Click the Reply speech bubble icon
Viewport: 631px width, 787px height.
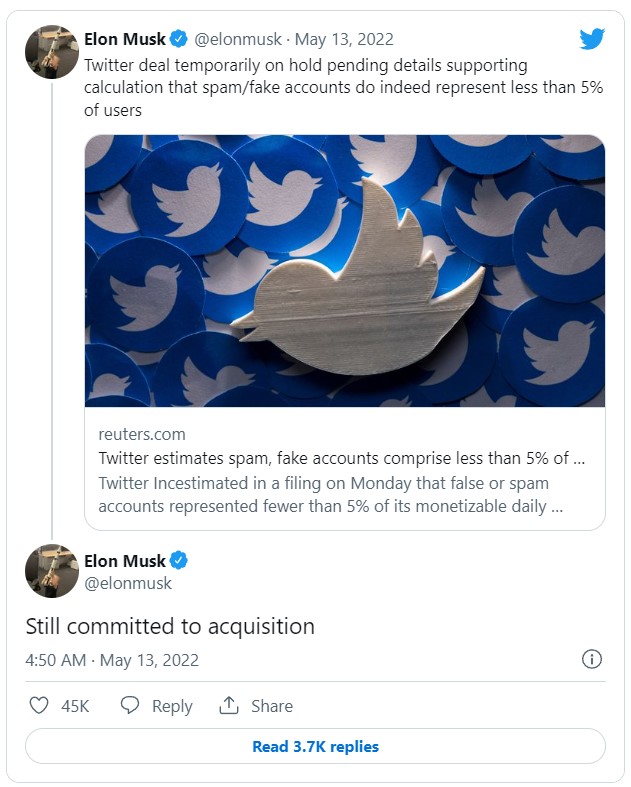pyautogui.click(x=130, y=705)
